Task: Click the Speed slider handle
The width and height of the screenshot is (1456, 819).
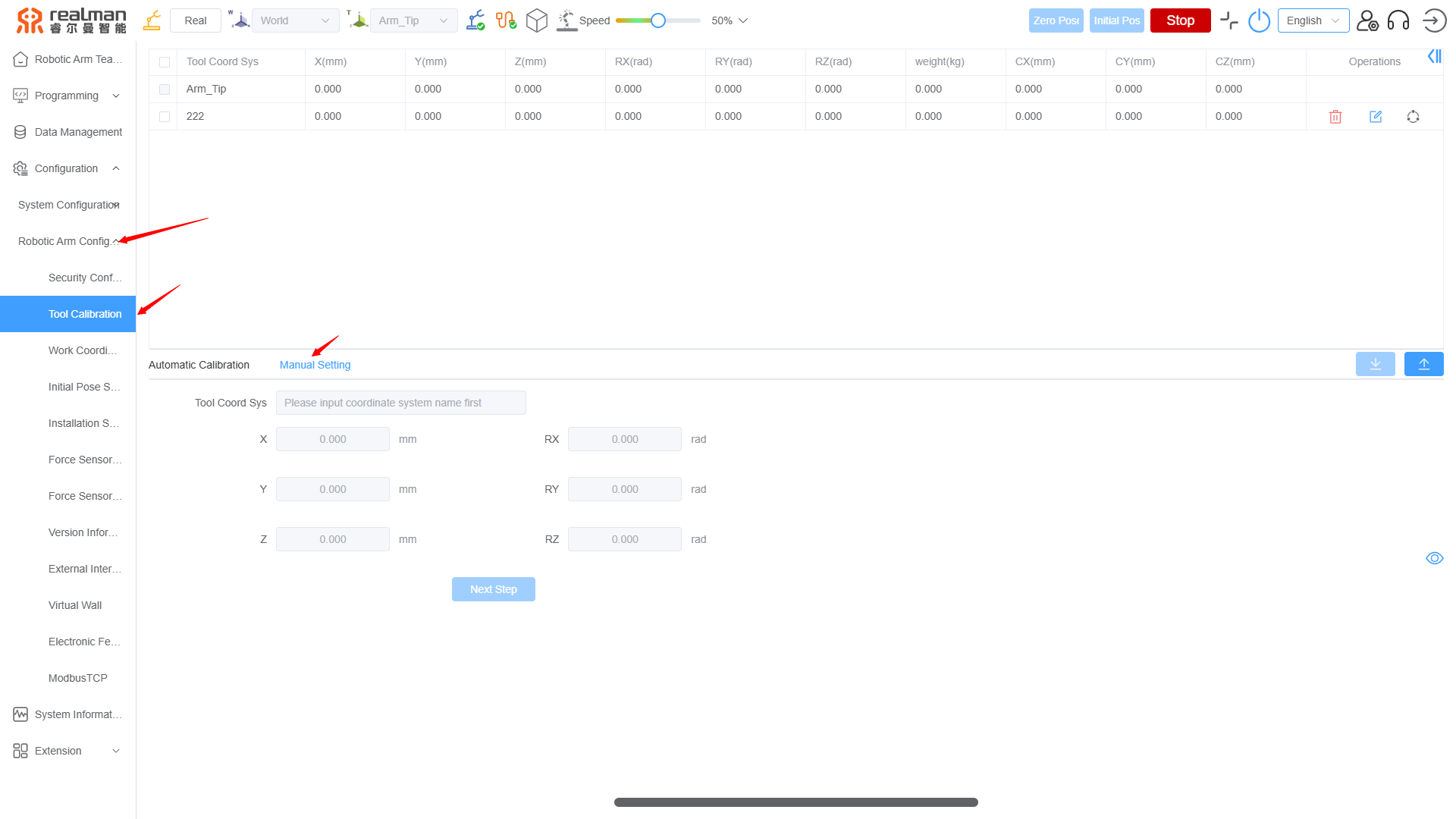Action: click(658, 20)
